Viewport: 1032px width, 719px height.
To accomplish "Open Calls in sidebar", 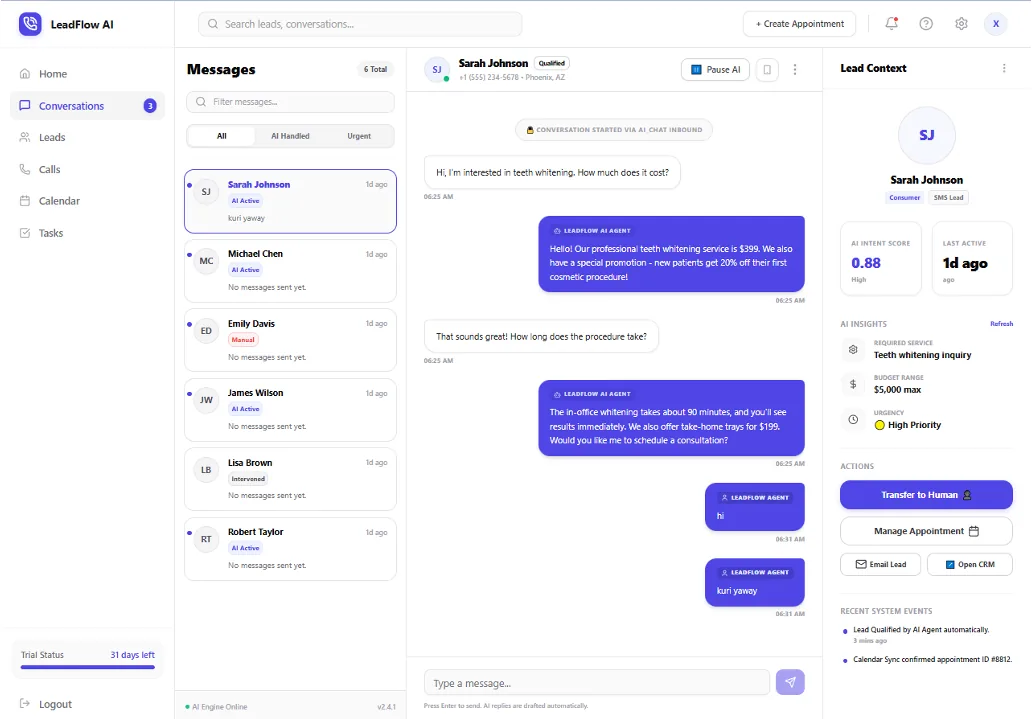I will pos(87,169).
